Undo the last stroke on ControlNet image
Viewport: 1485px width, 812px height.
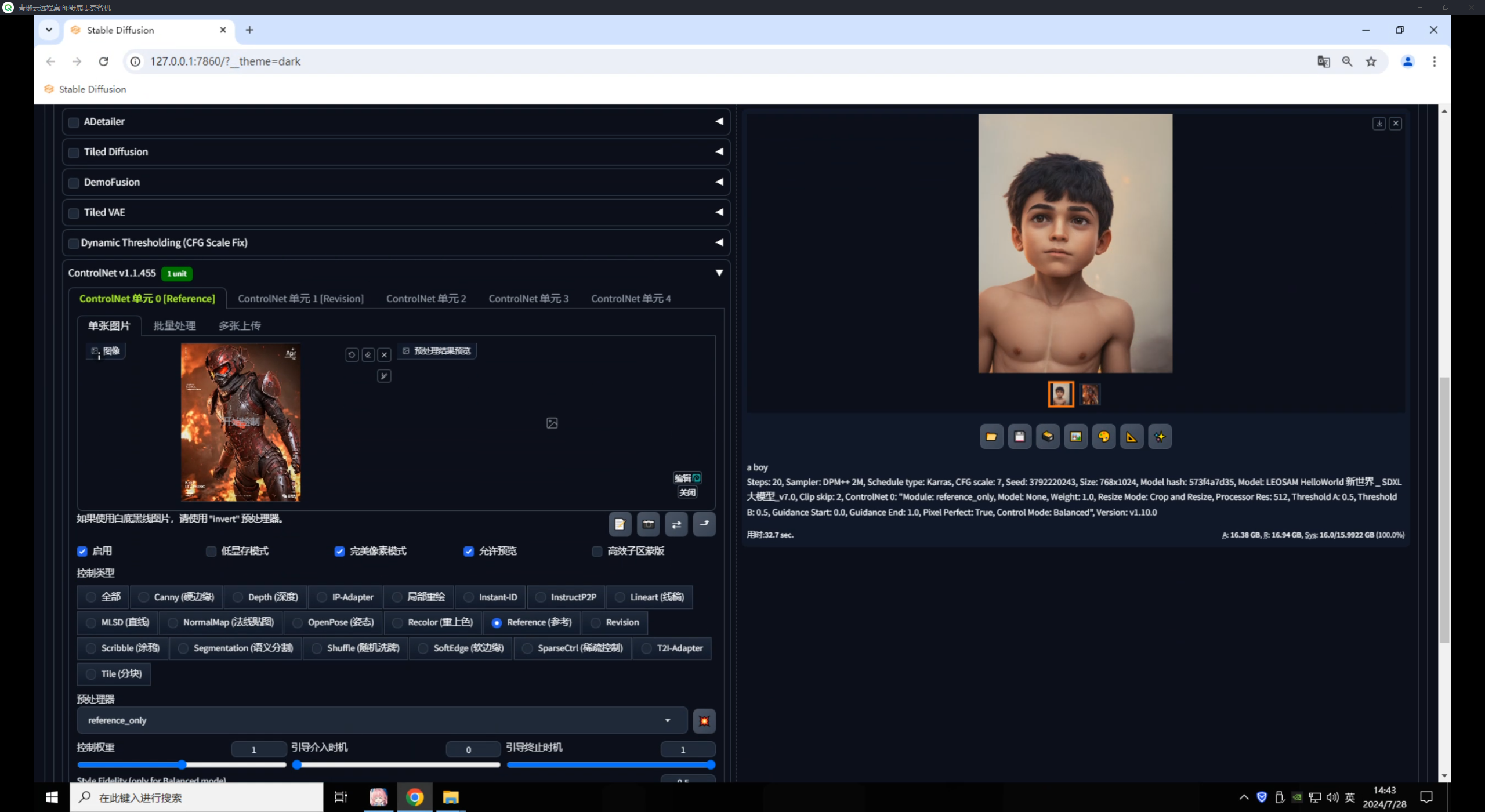352,355
